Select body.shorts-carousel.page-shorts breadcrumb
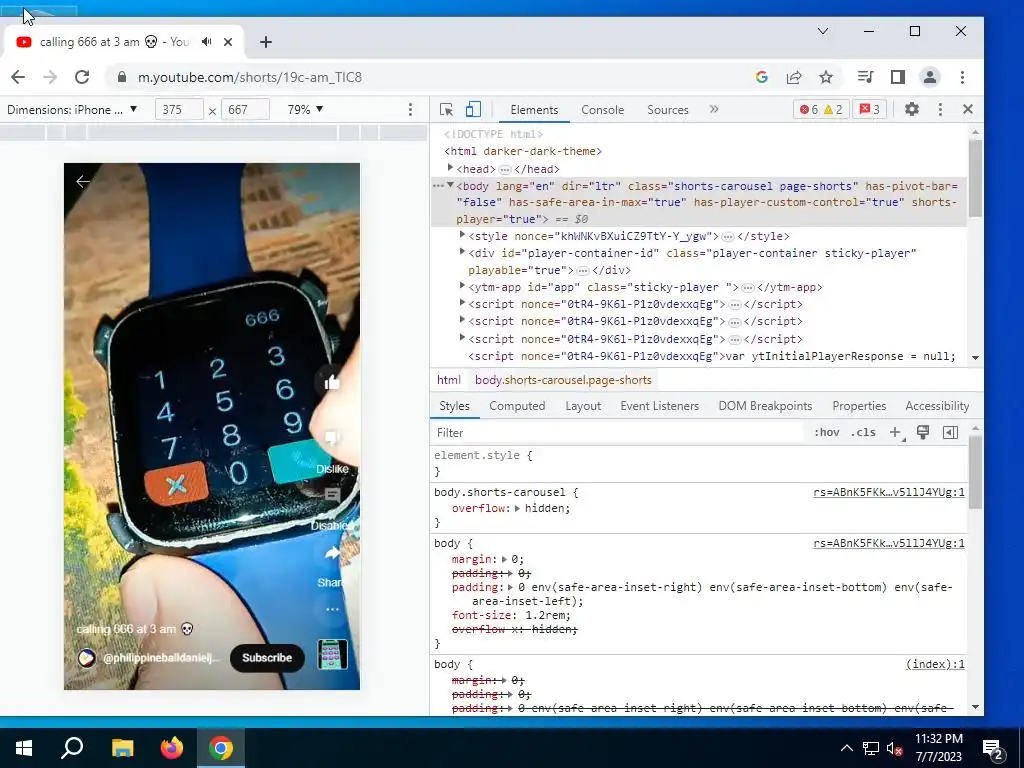The width and height of the screenshot is (1024, 768). [x=563, y=380]
